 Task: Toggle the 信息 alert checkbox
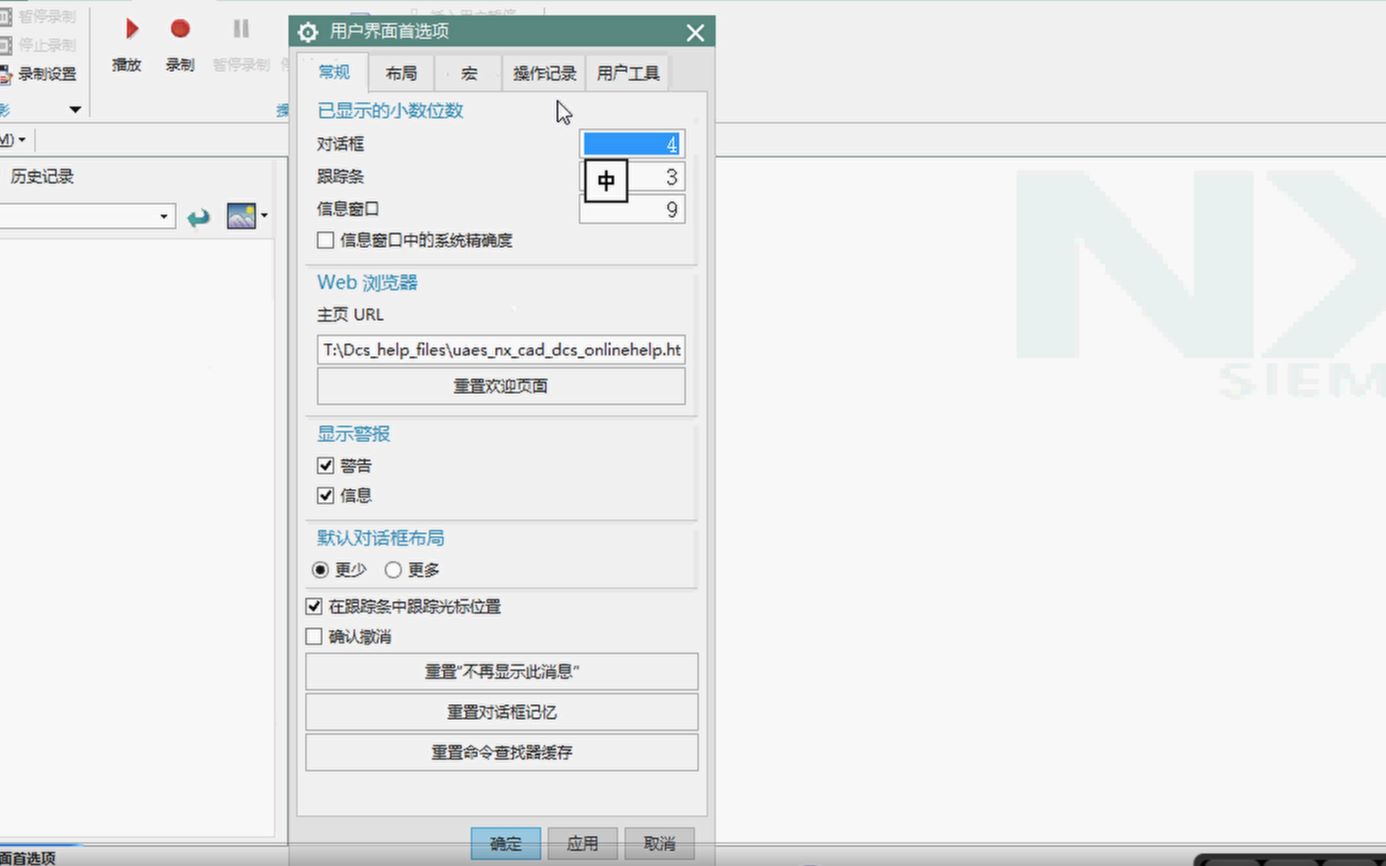pyautogui.click(x=325, y=495)
